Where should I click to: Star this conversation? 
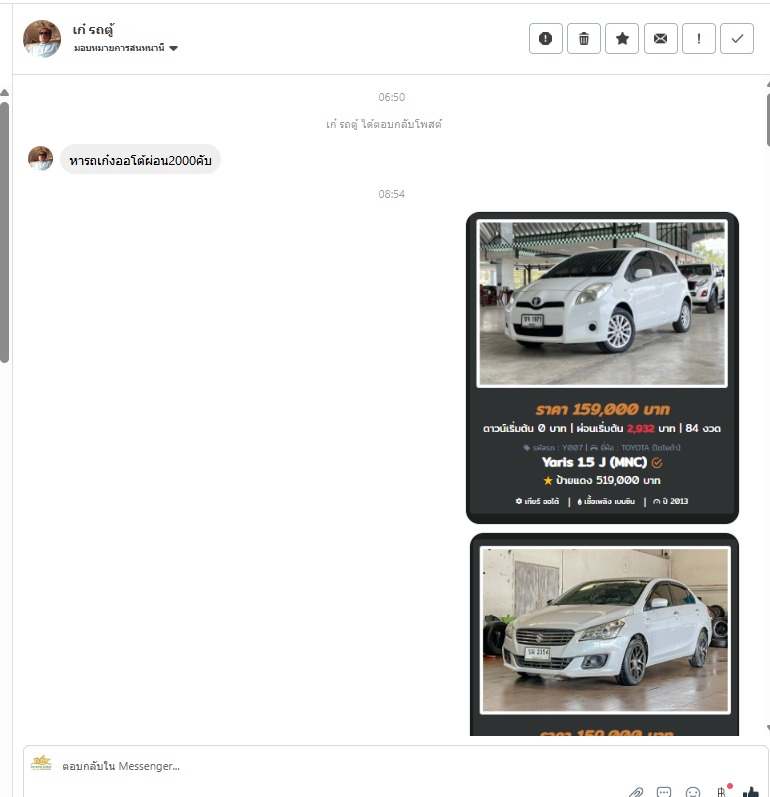(x=622, y=39)
